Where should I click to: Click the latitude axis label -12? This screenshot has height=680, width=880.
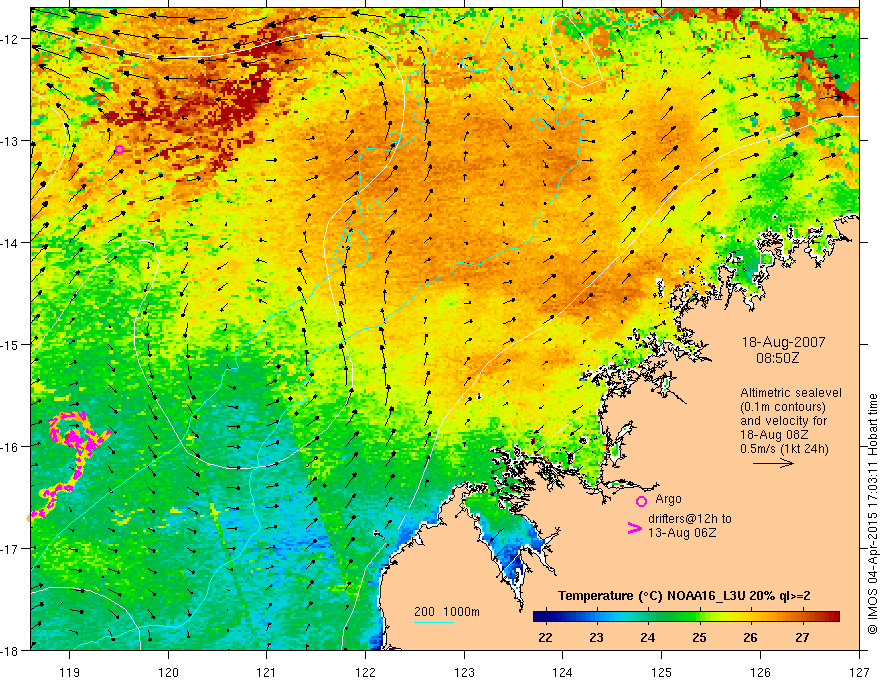11,39
